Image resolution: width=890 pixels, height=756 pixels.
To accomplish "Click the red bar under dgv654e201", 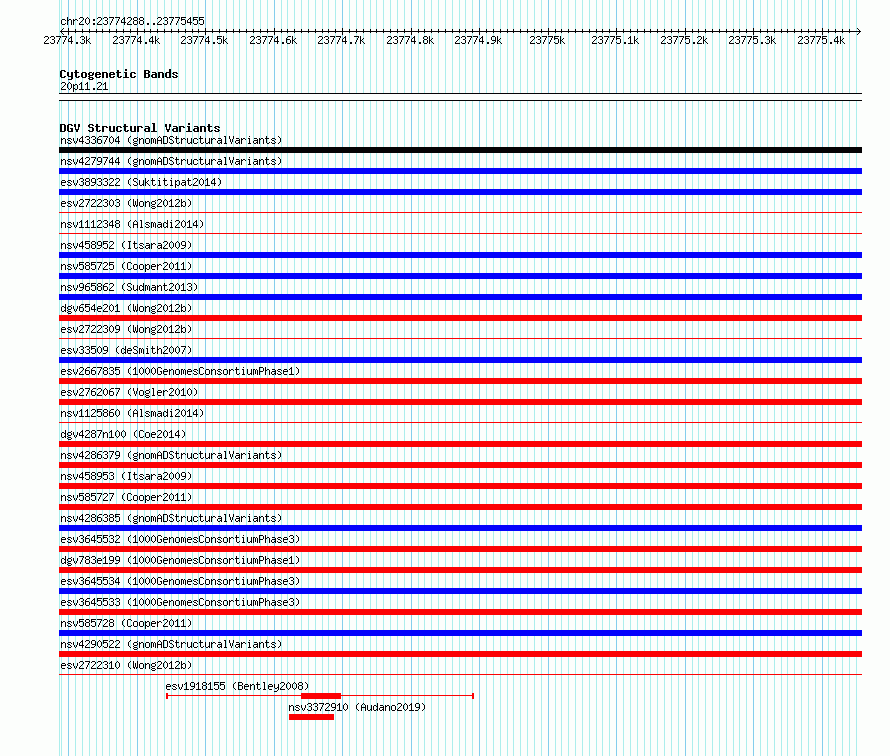I will coord(460,318).
